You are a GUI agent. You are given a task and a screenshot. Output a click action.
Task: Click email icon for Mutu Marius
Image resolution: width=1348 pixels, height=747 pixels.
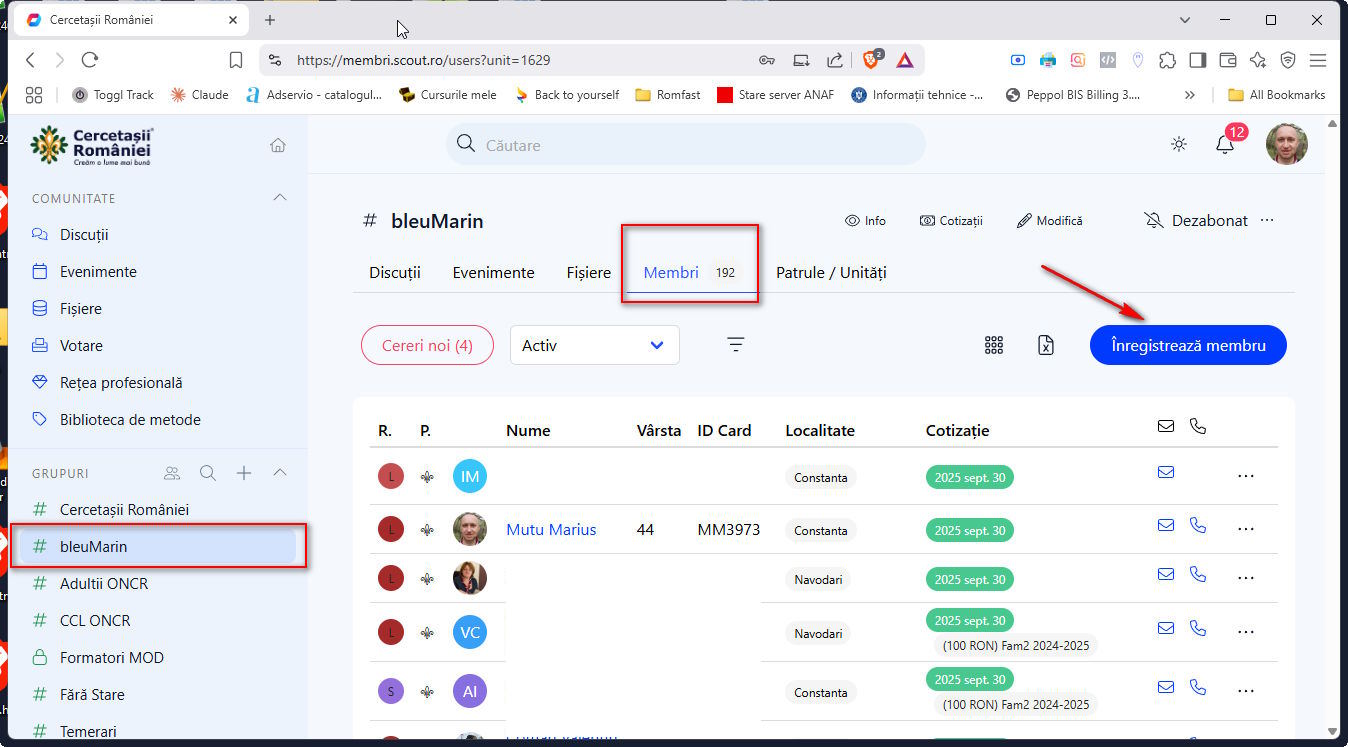(x=1166, y=525)
